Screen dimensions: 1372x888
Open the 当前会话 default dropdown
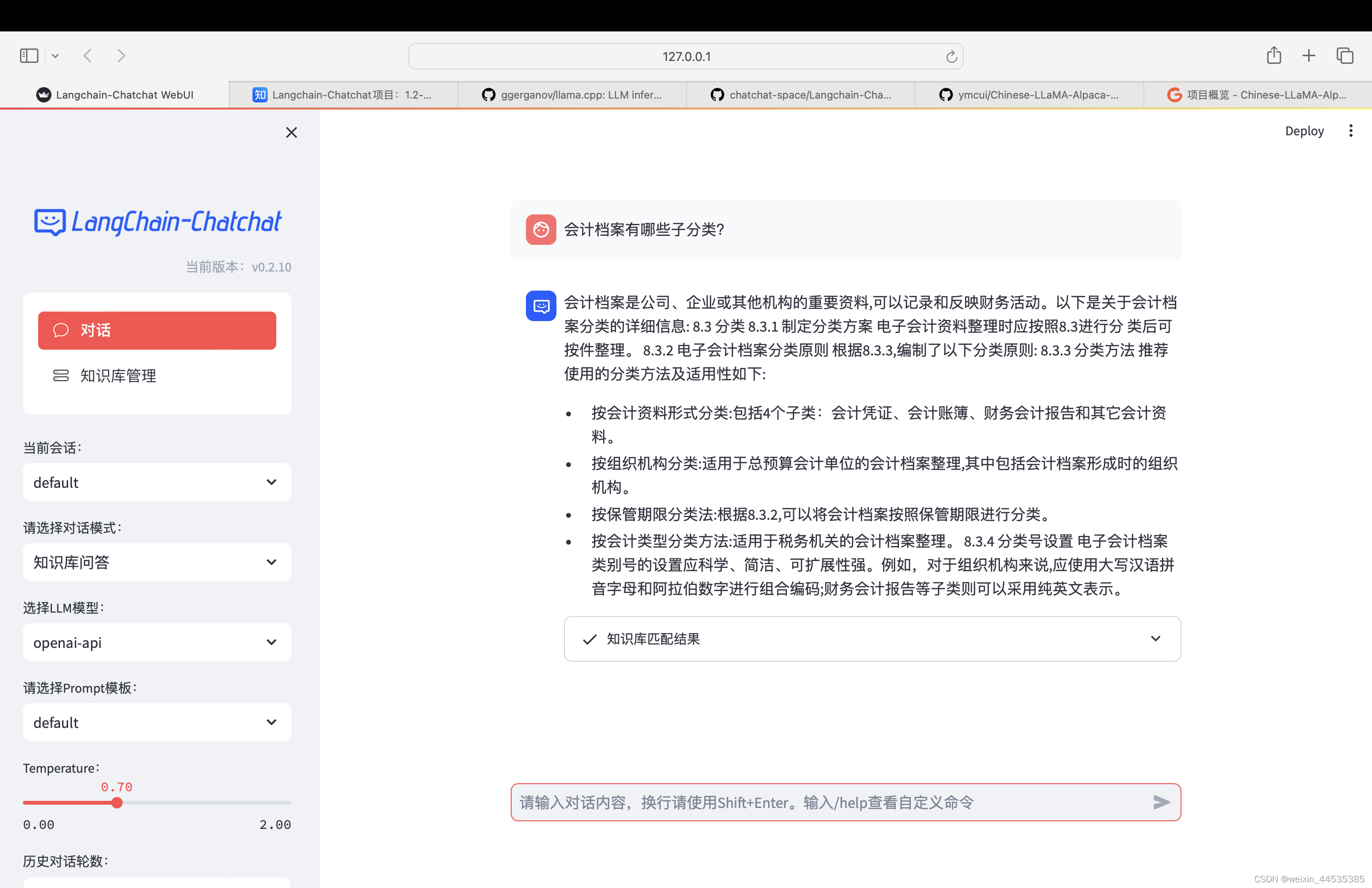tap(157, 482)
